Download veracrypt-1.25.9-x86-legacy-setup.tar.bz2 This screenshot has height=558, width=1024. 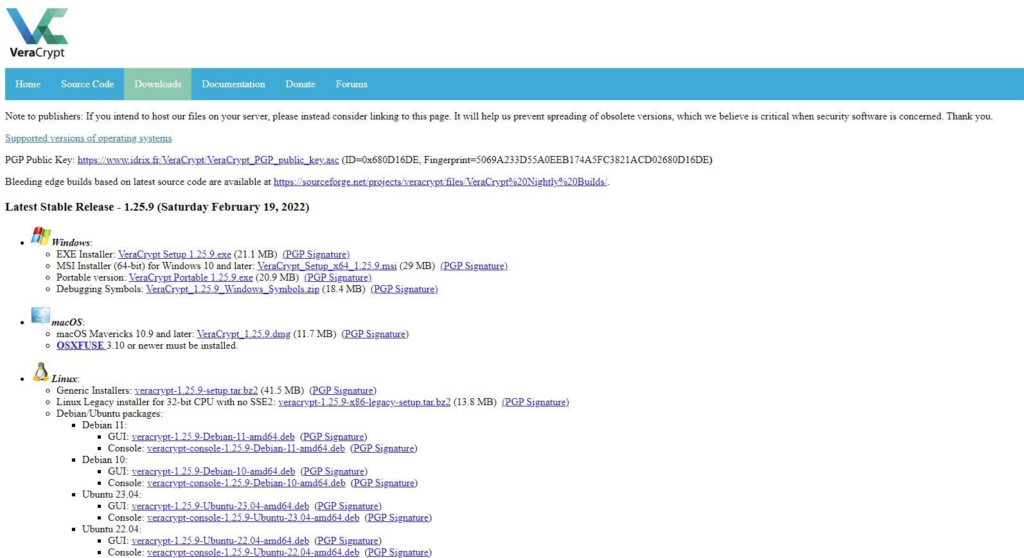tap(364, 402)
